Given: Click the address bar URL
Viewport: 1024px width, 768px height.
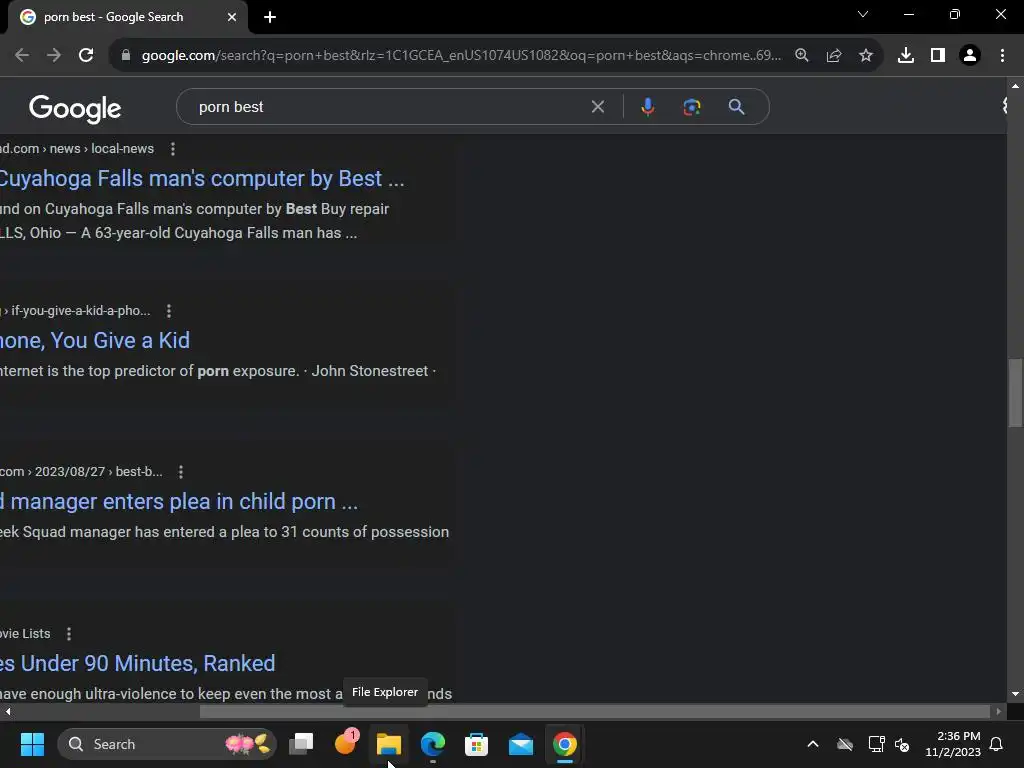Looking at the screenshot, I should click(461, 56).
